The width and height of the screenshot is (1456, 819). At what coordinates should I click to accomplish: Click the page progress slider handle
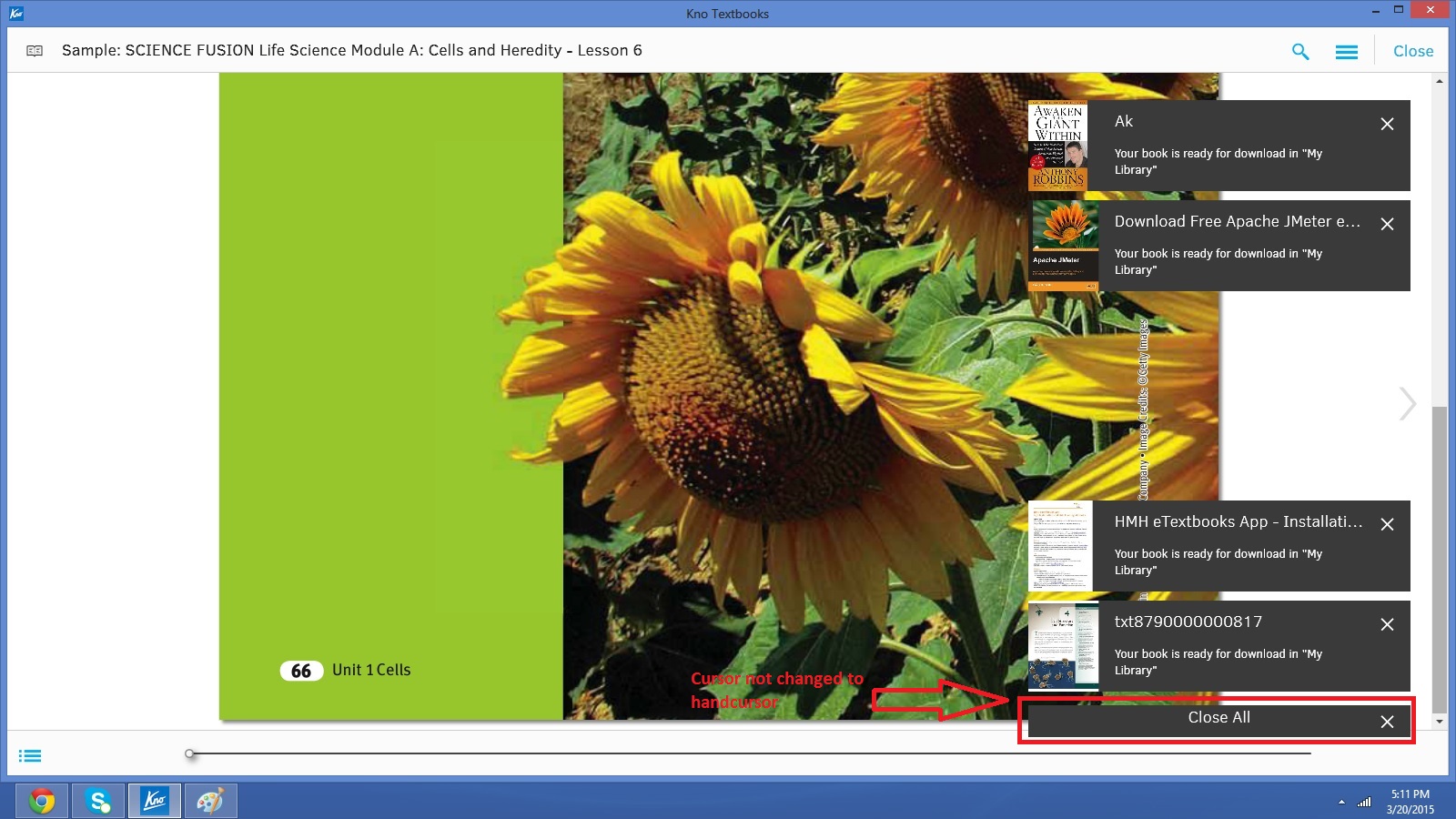pyautogui.click(x=189, y=753)
